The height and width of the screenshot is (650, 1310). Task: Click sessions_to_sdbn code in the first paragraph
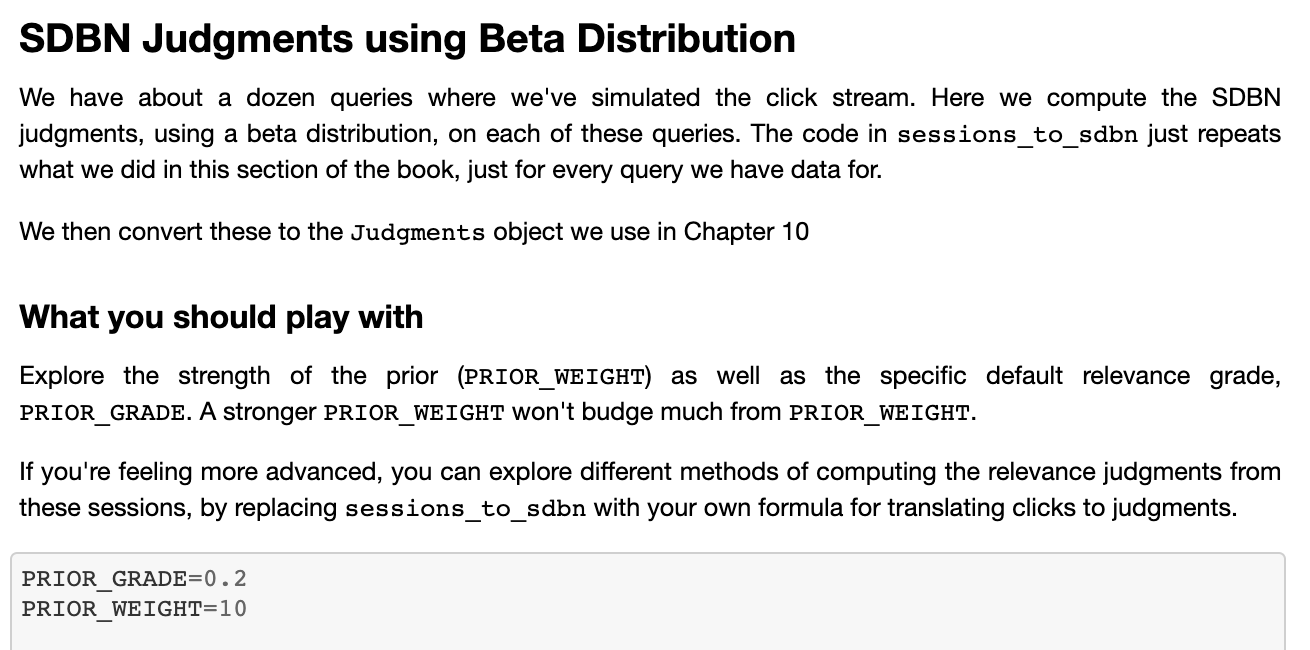[1017, 135]
